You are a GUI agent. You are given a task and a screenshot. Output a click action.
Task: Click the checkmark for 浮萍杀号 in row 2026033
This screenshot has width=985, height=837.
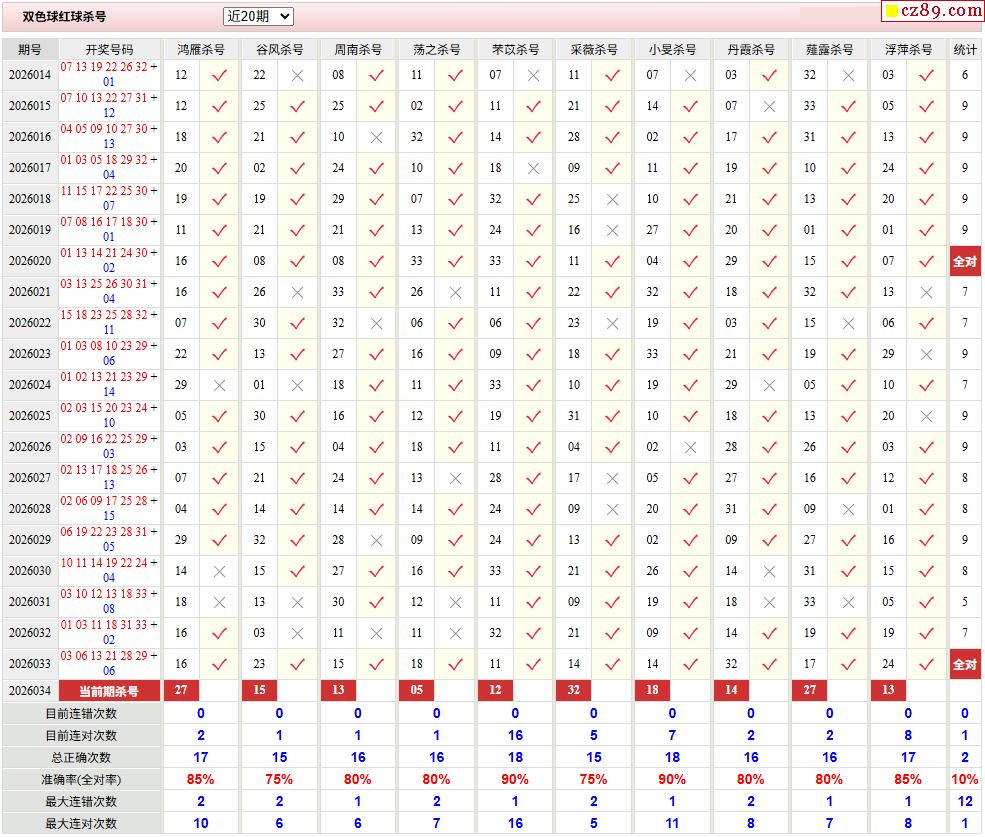pyautogui.click(x=926, y=664)
